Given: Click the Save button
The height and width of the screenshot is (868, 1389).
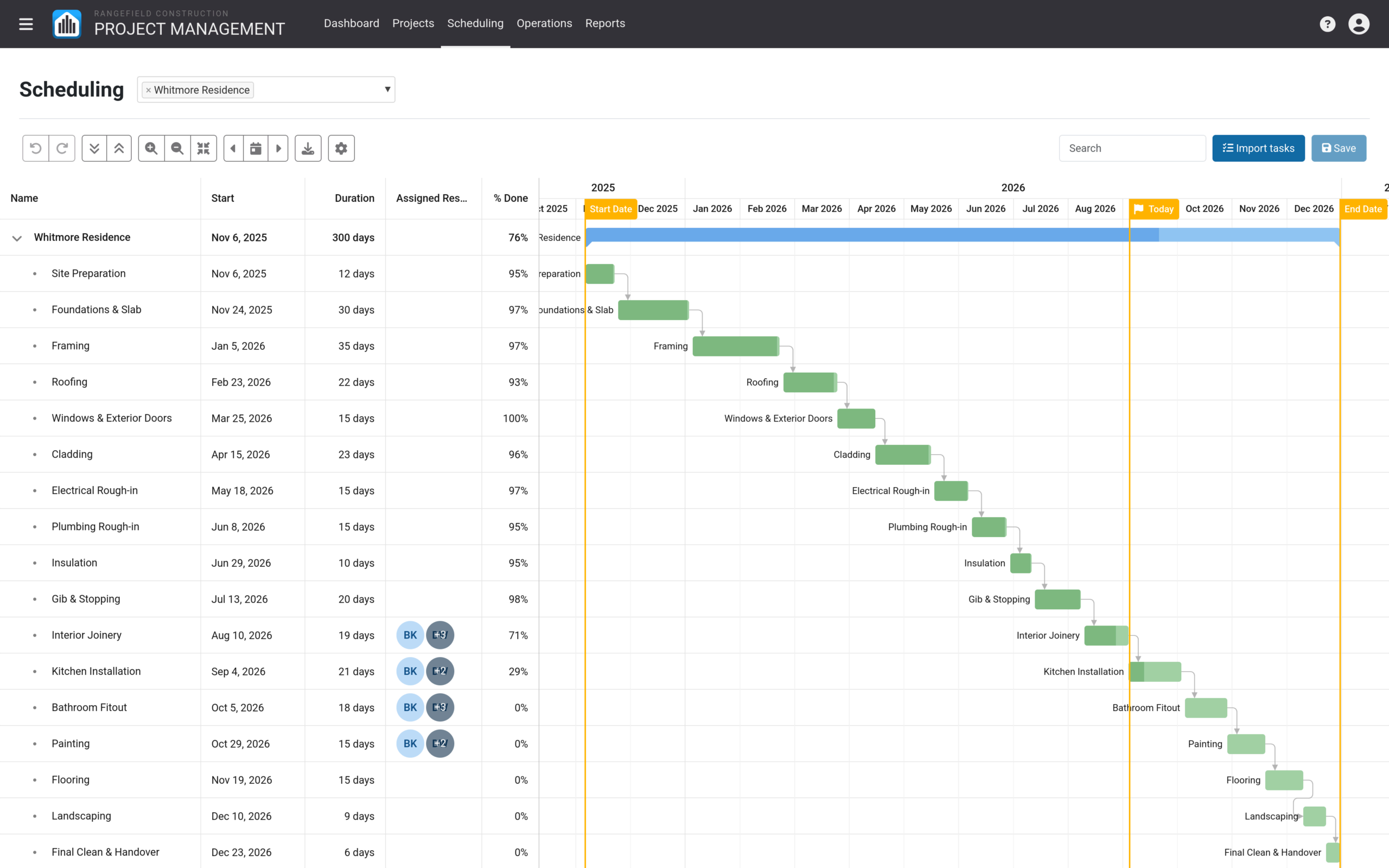Looking at the screenshot, I should (1339, 148).
